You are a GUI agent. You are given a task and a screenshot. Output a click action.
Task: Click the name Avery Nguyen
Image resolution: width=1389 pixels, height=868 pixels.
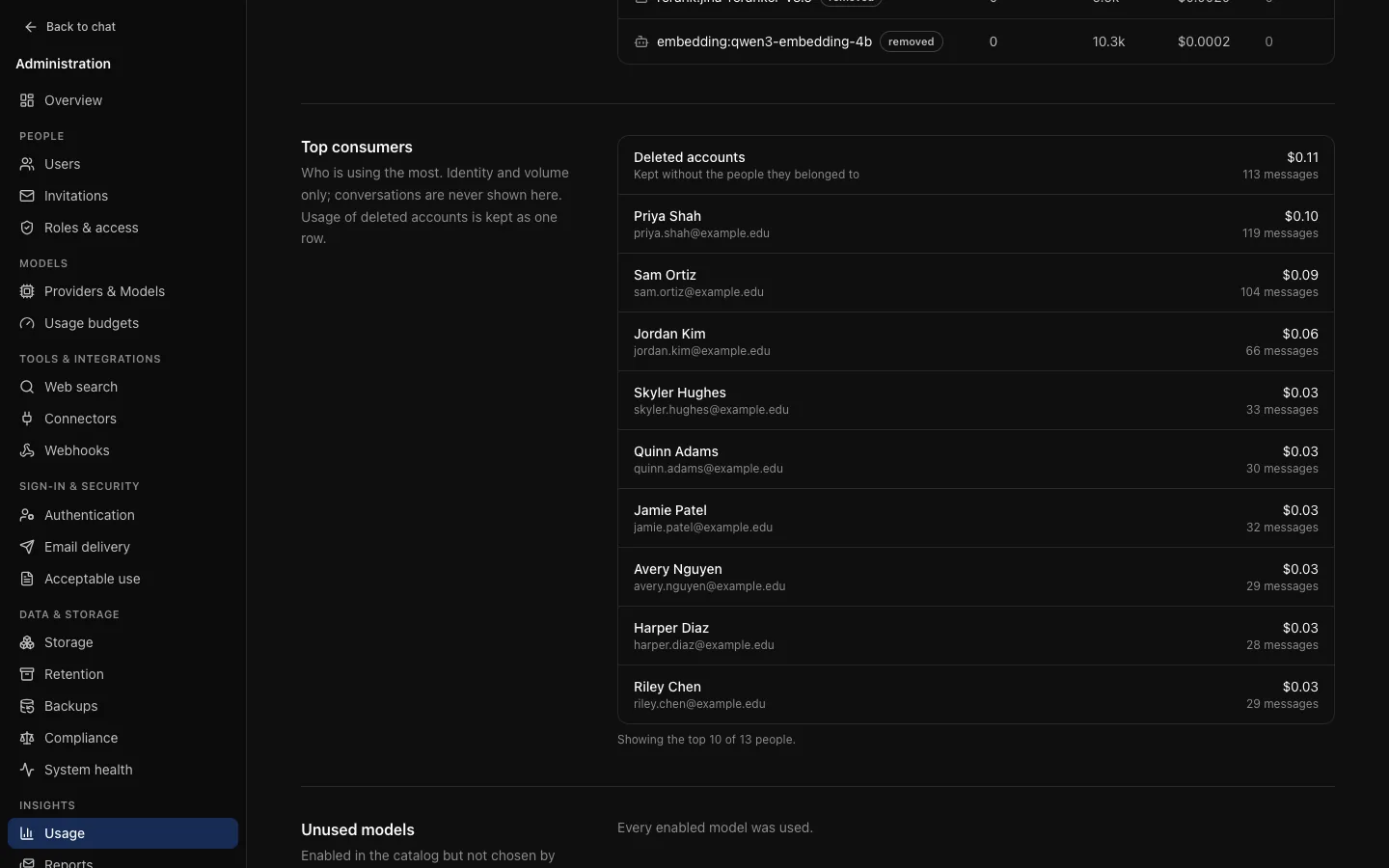(678, 569)
